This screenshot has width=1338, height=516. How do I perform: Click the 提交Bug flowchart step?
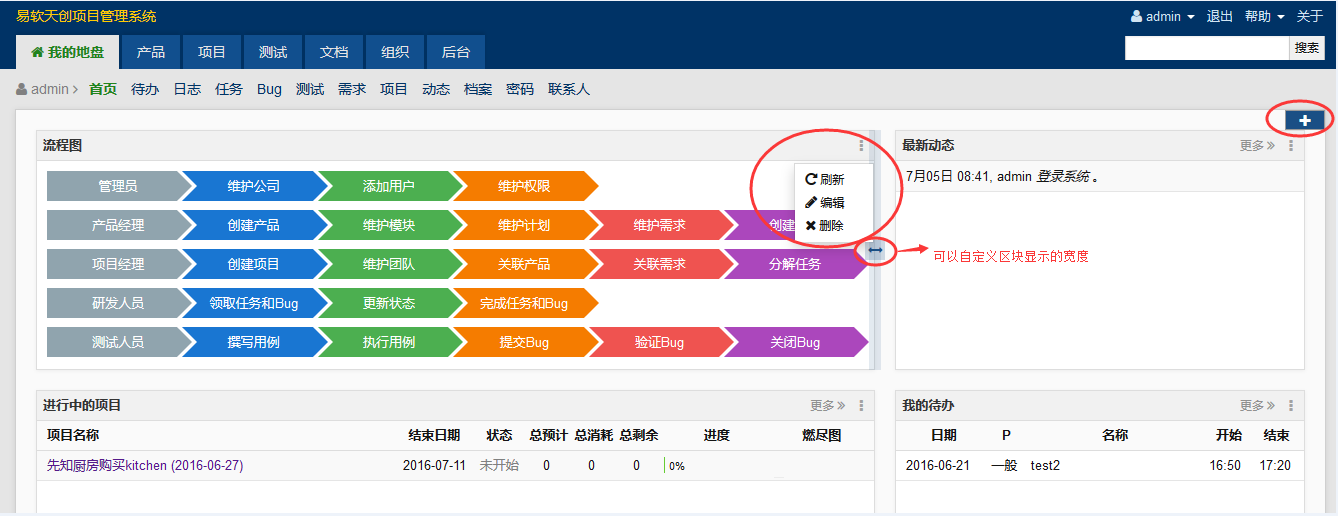(524, 342)
